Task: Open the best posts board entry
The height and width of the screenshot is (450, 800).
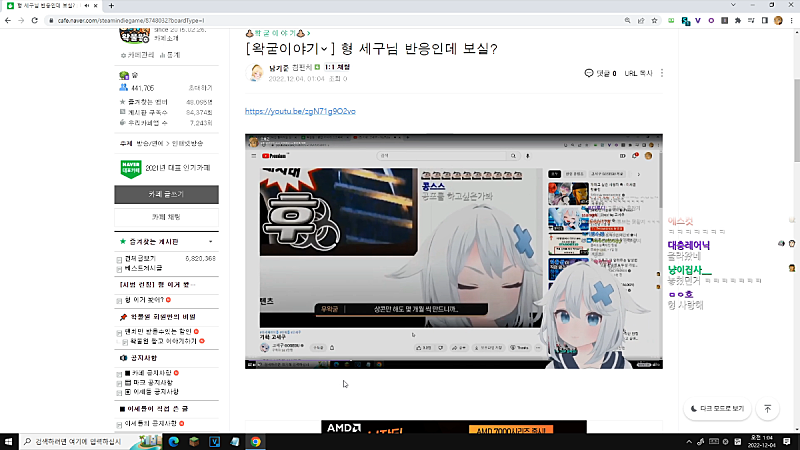Action: coord(143,268)
